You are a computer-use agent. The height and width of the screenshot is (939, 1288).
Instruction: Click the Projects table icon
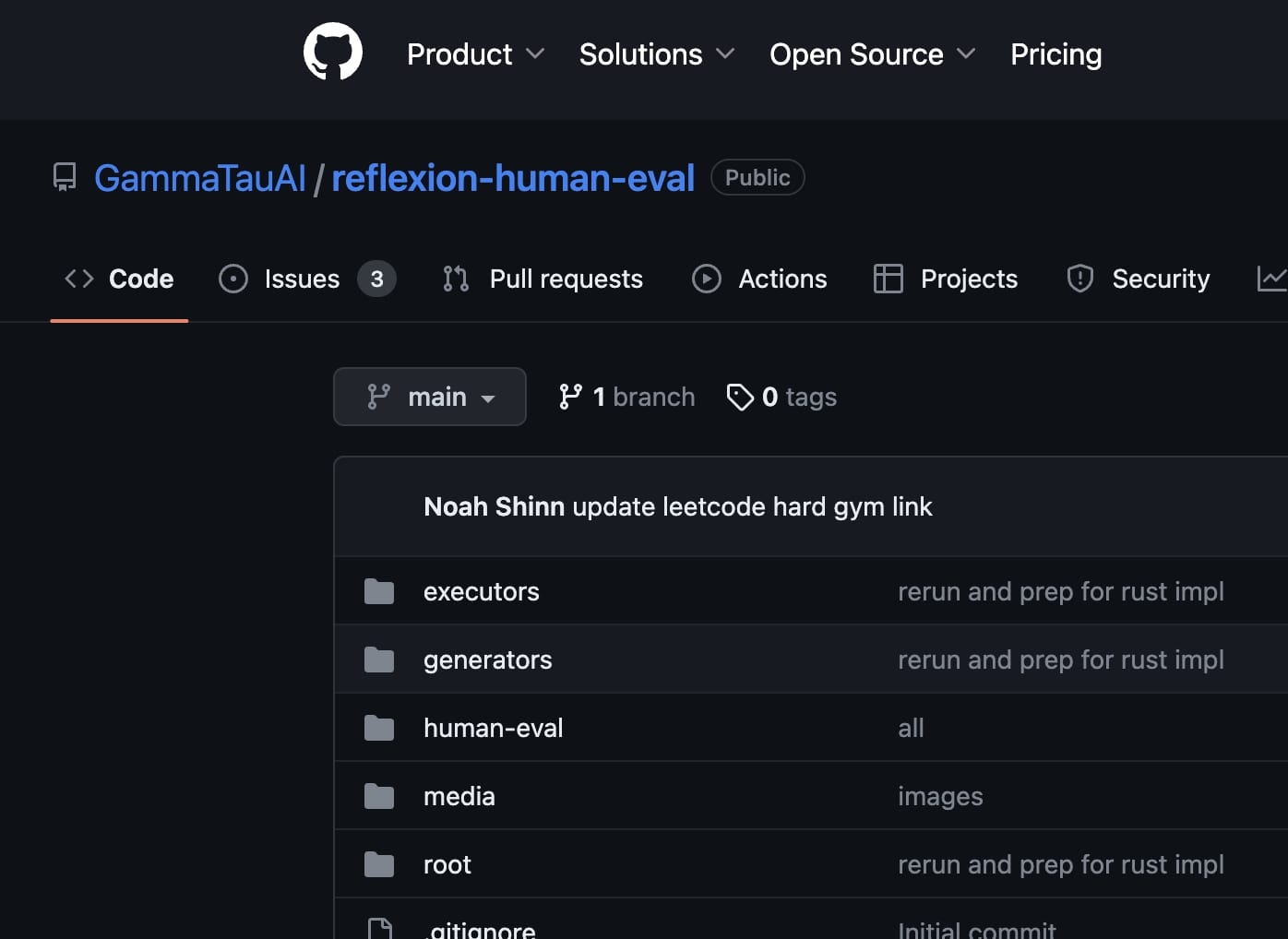point(888,279)
